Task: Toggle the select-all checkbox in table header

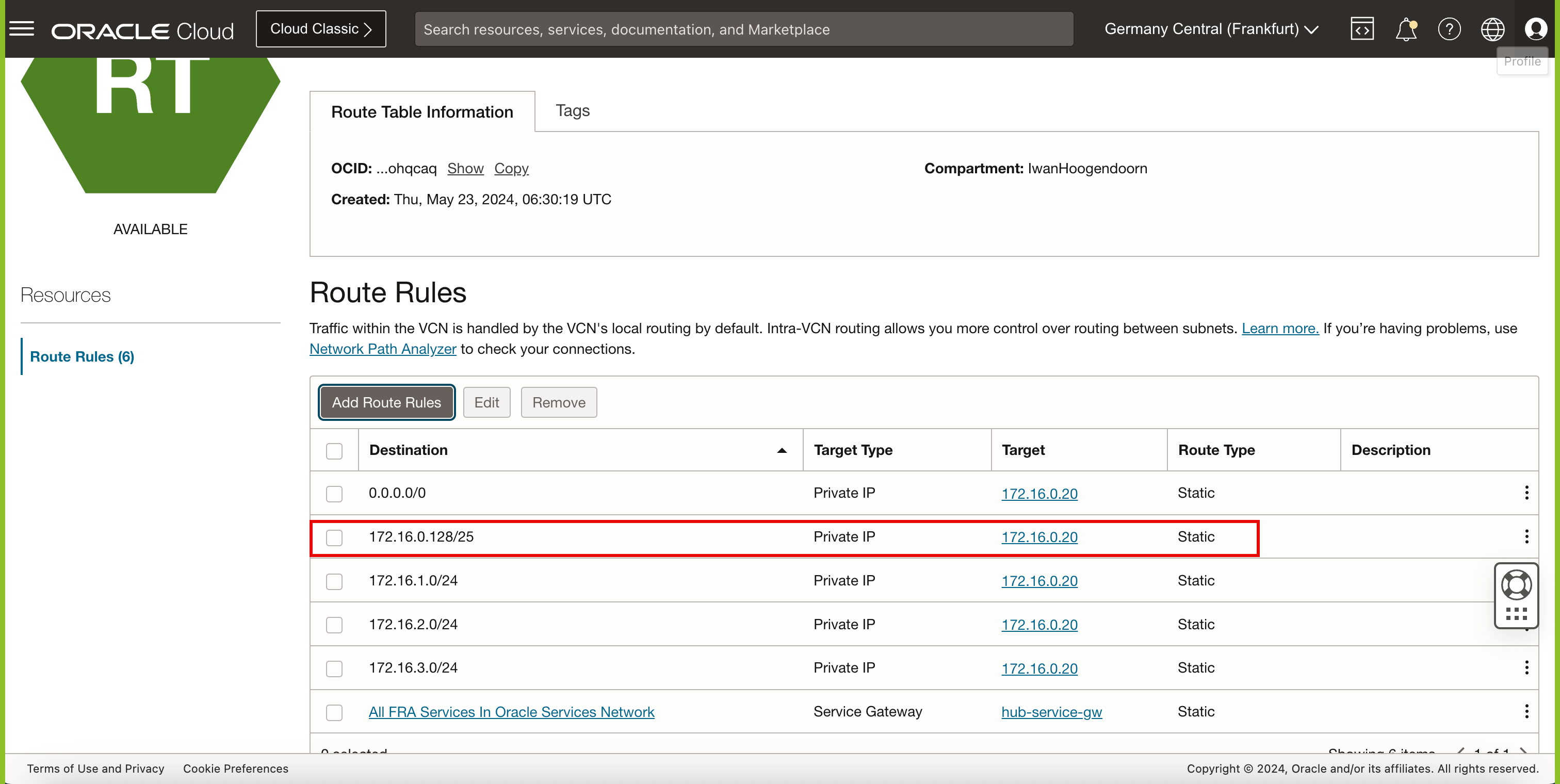Action: pyautogui.click(x=334, y=451)
